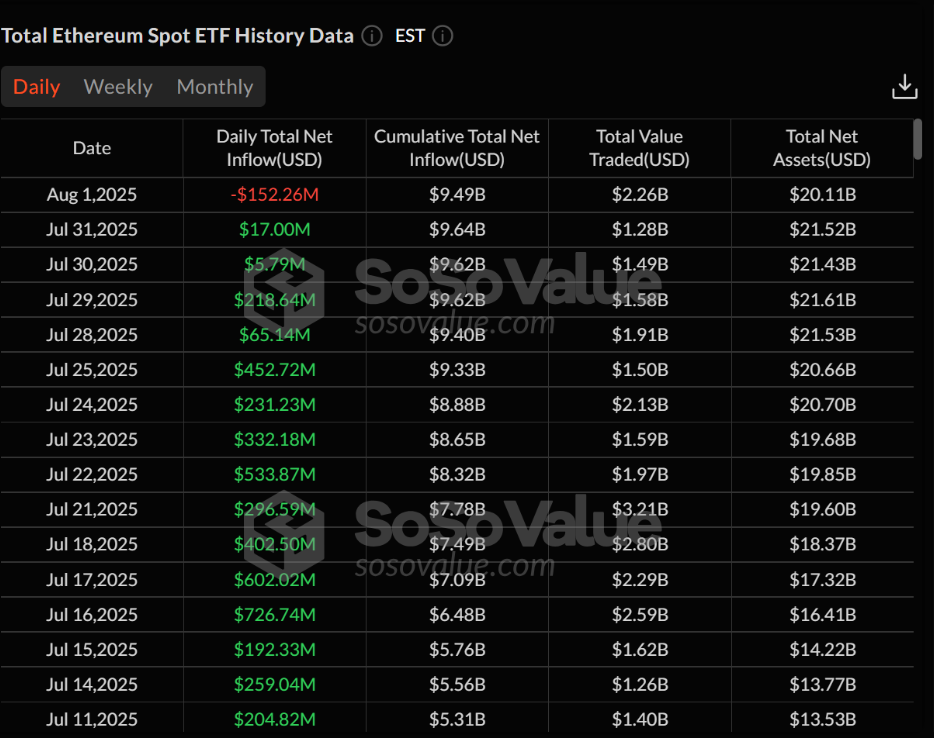Click the $726.74M inflow on Jul 16
934x738 pixels.
274,614
